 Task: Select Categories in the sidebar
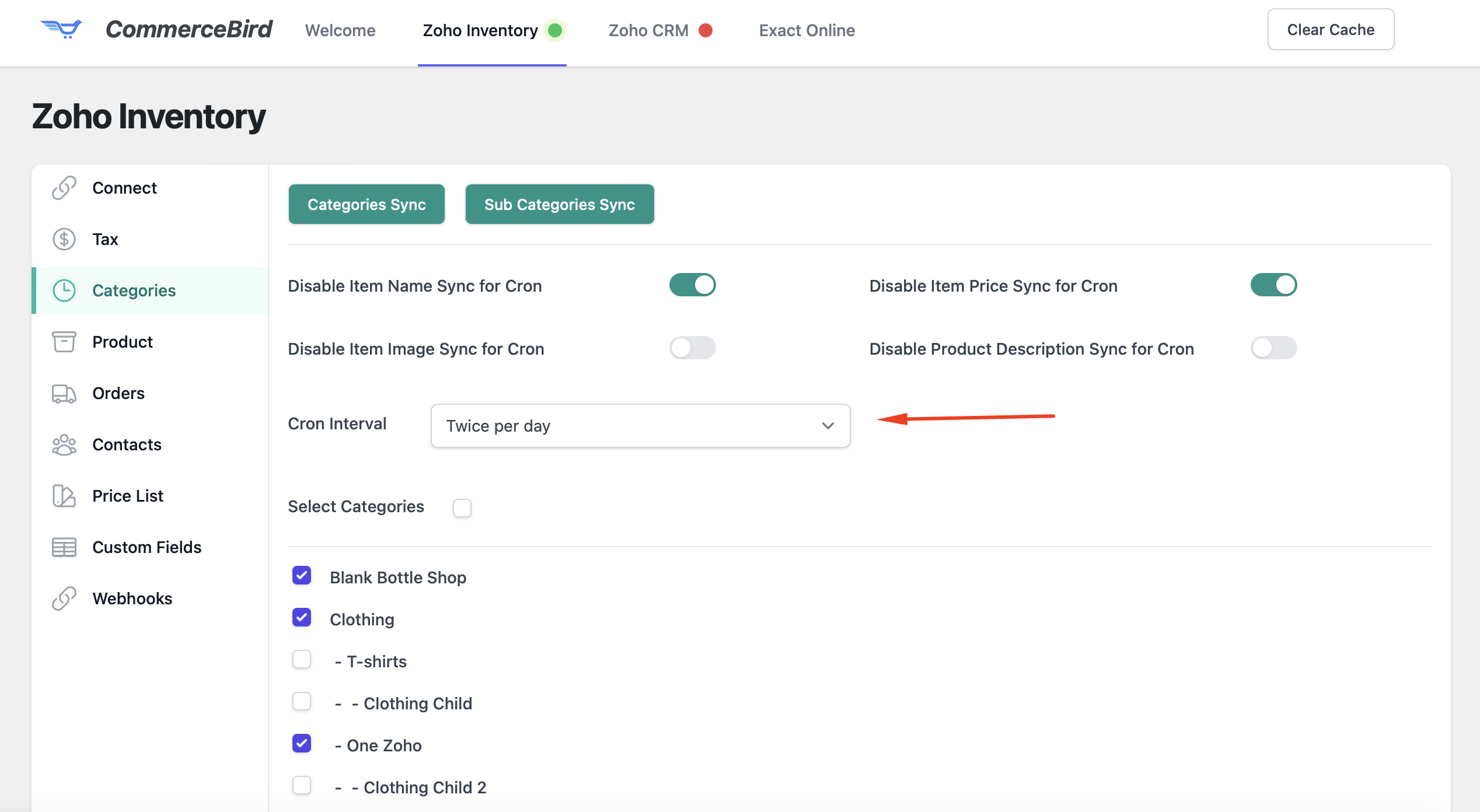point(150,290)
